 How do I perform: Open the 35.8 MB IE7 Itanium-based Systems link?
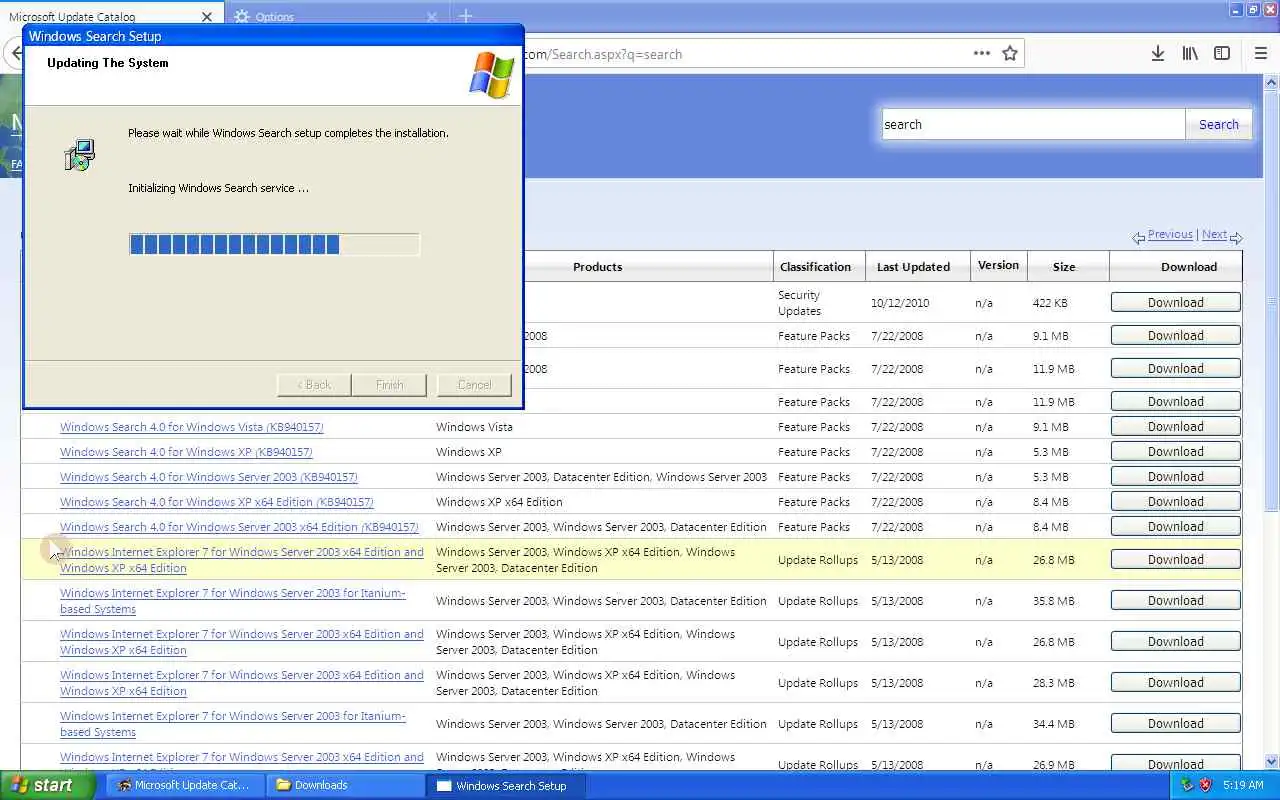tap(233, 601)
